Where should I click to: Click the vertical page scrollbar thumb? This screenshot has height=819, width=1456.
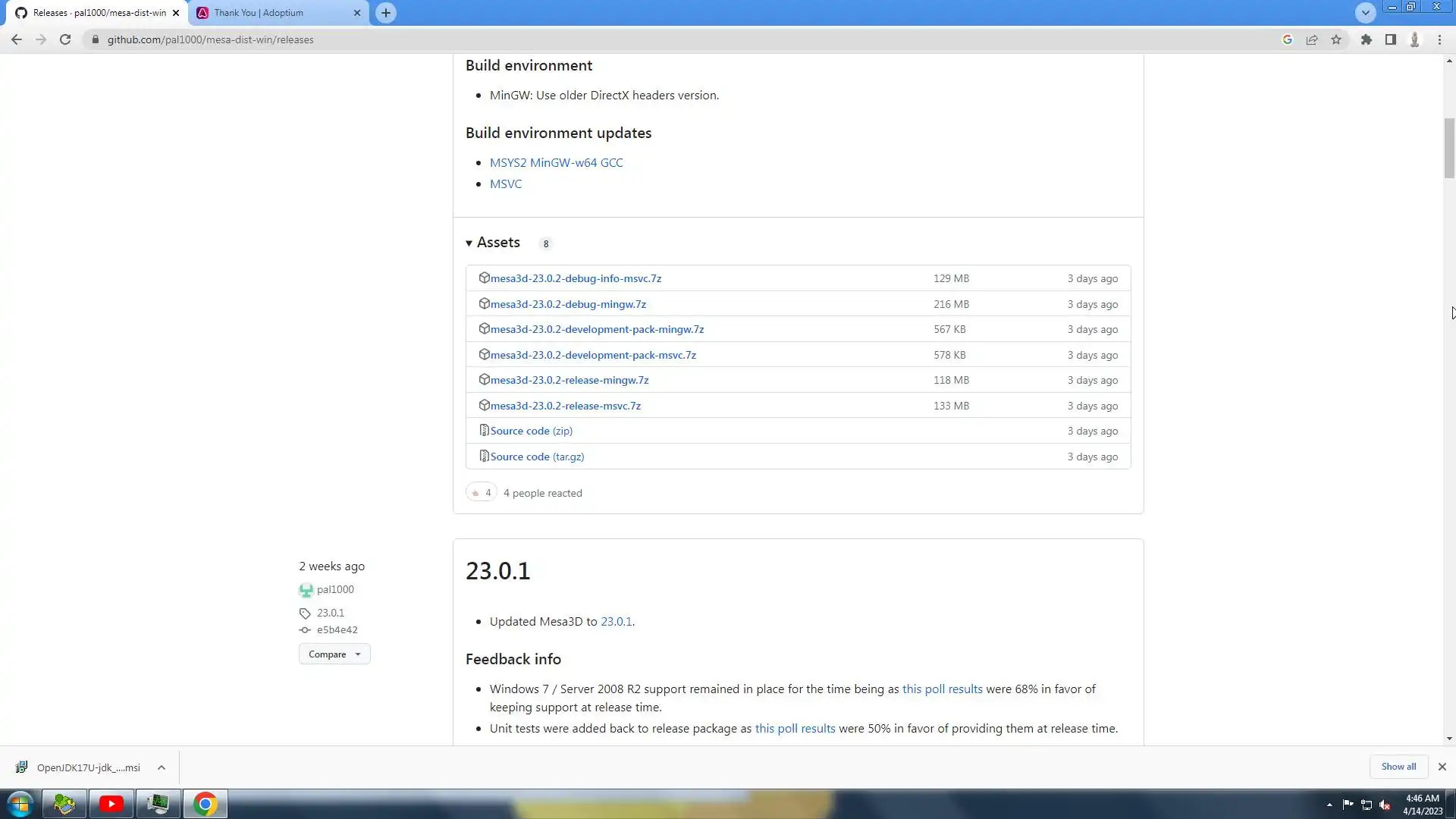1449,148
